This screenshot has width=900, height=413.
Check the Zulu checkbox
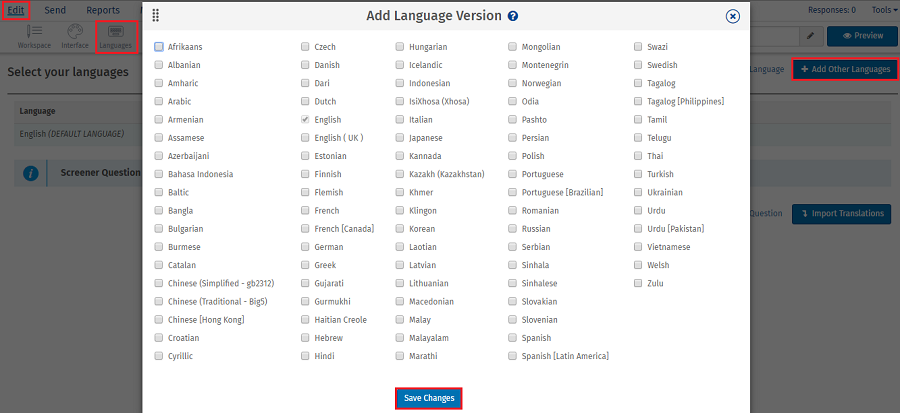click(638, 283)
